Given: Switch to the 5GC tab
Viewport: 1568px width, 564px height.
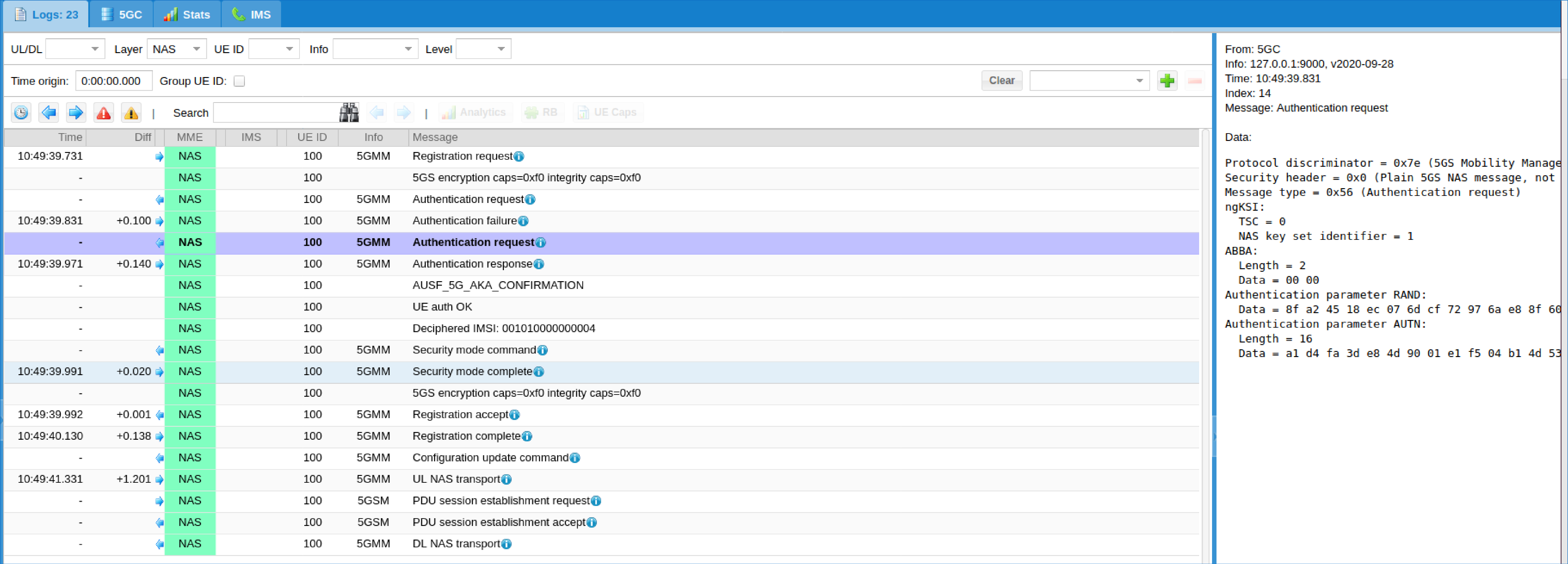Looking at the screenshot, I should (x=122, y=14).
